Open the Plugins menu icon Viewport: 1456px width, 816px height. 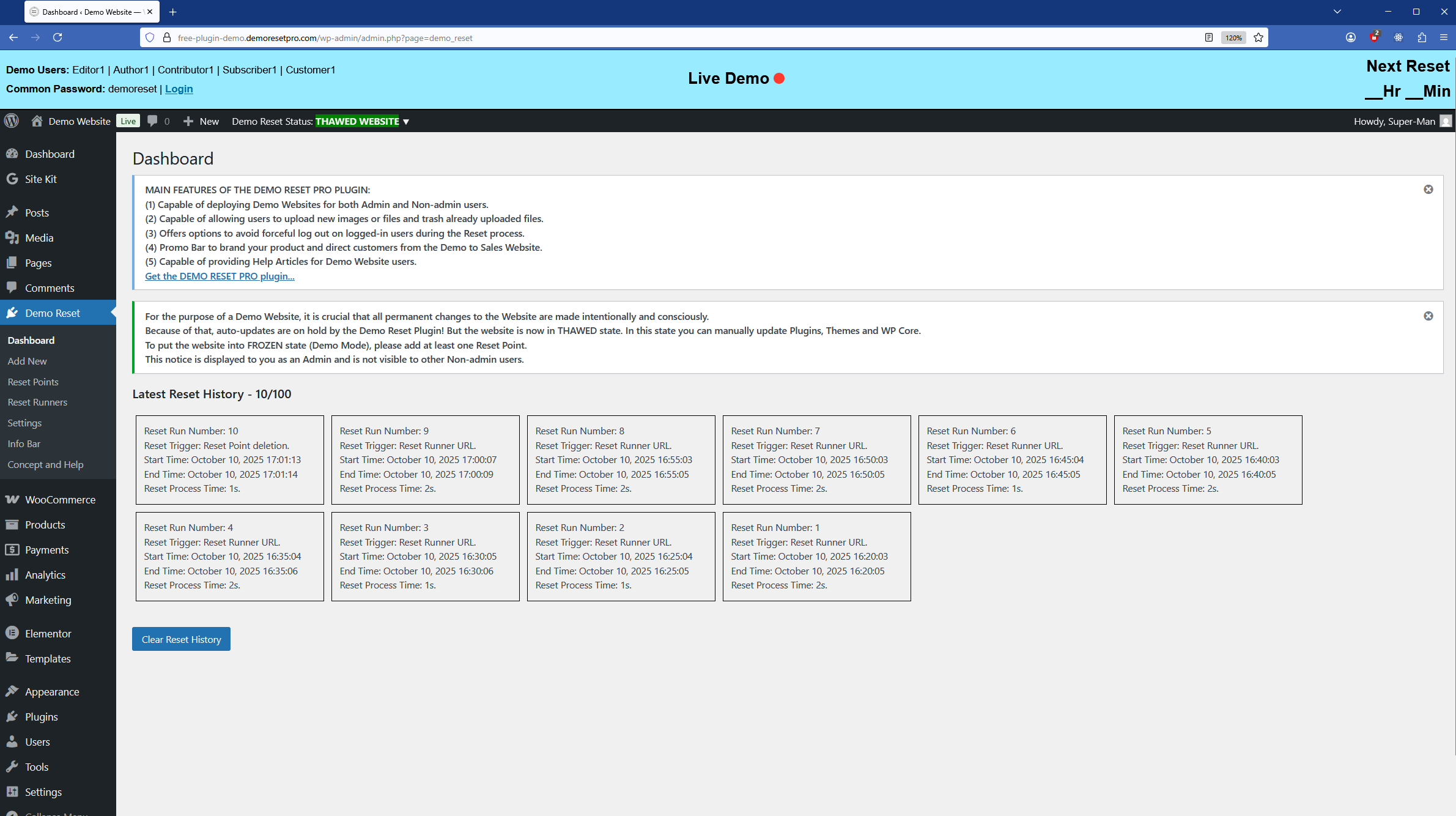tap(12, 716)
